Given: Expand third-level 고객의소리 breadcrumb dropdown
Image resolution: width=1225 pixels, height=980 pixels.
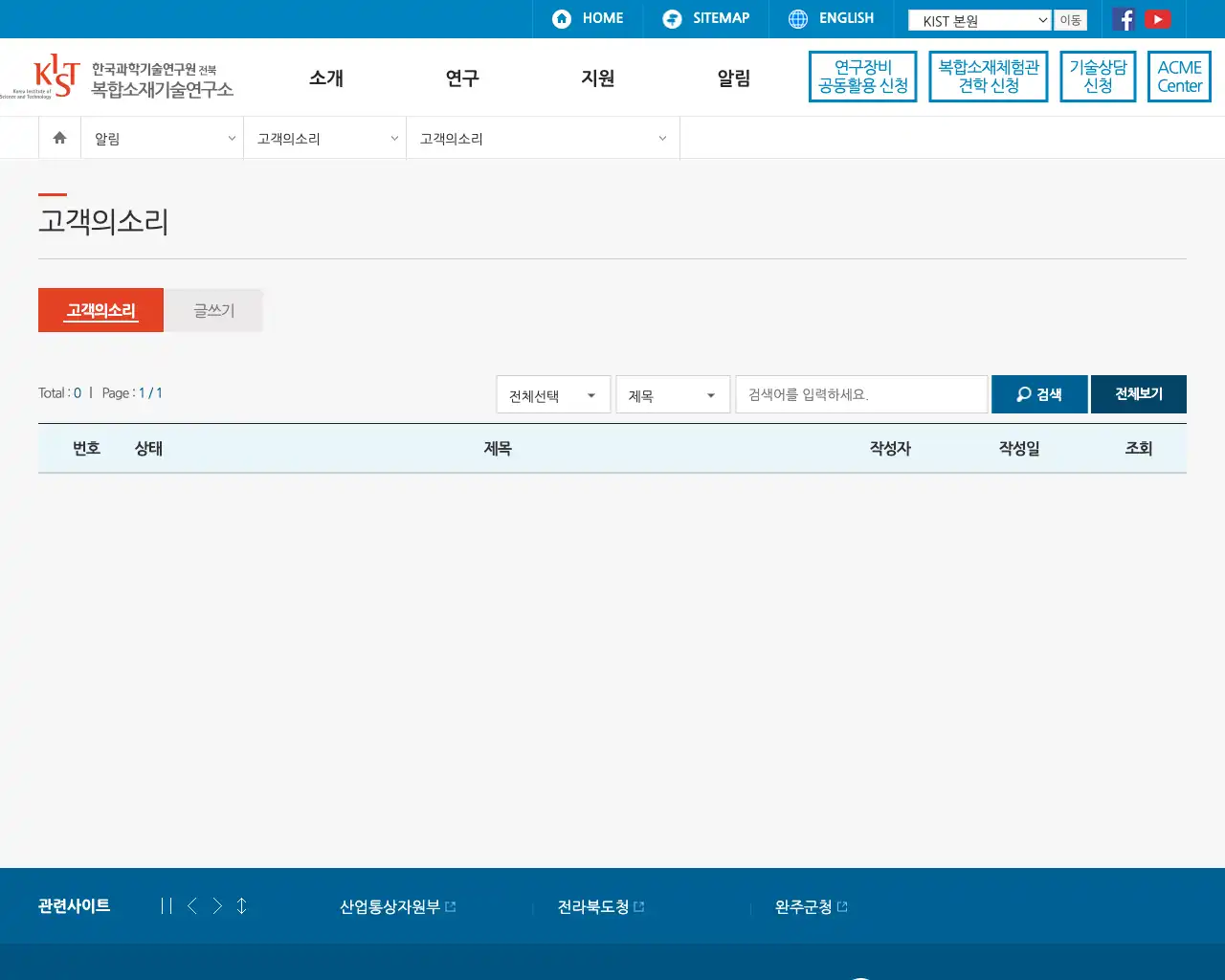Looking at the screenshot, I should 543,138.
